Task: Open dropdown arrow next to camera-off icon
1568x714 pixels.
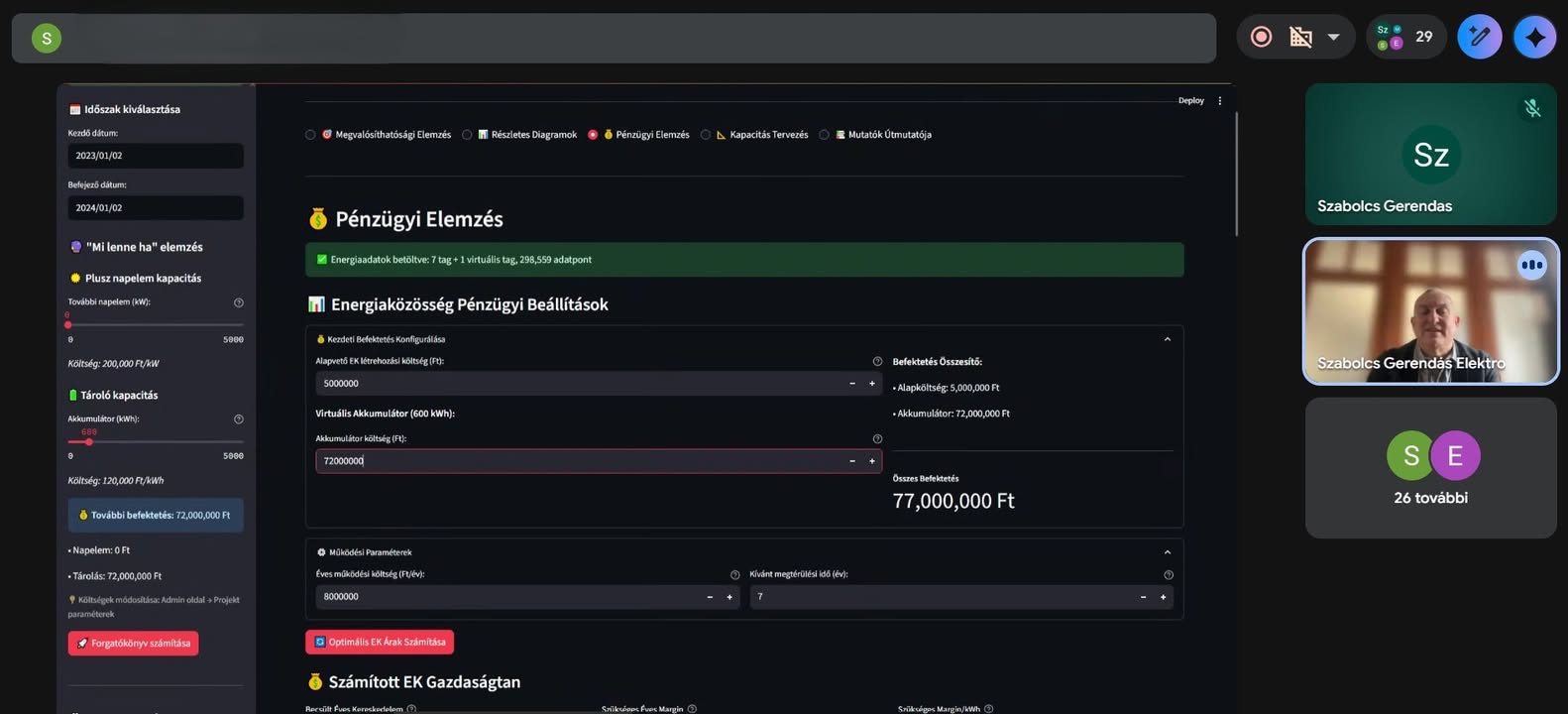Action: (1334, 37)
